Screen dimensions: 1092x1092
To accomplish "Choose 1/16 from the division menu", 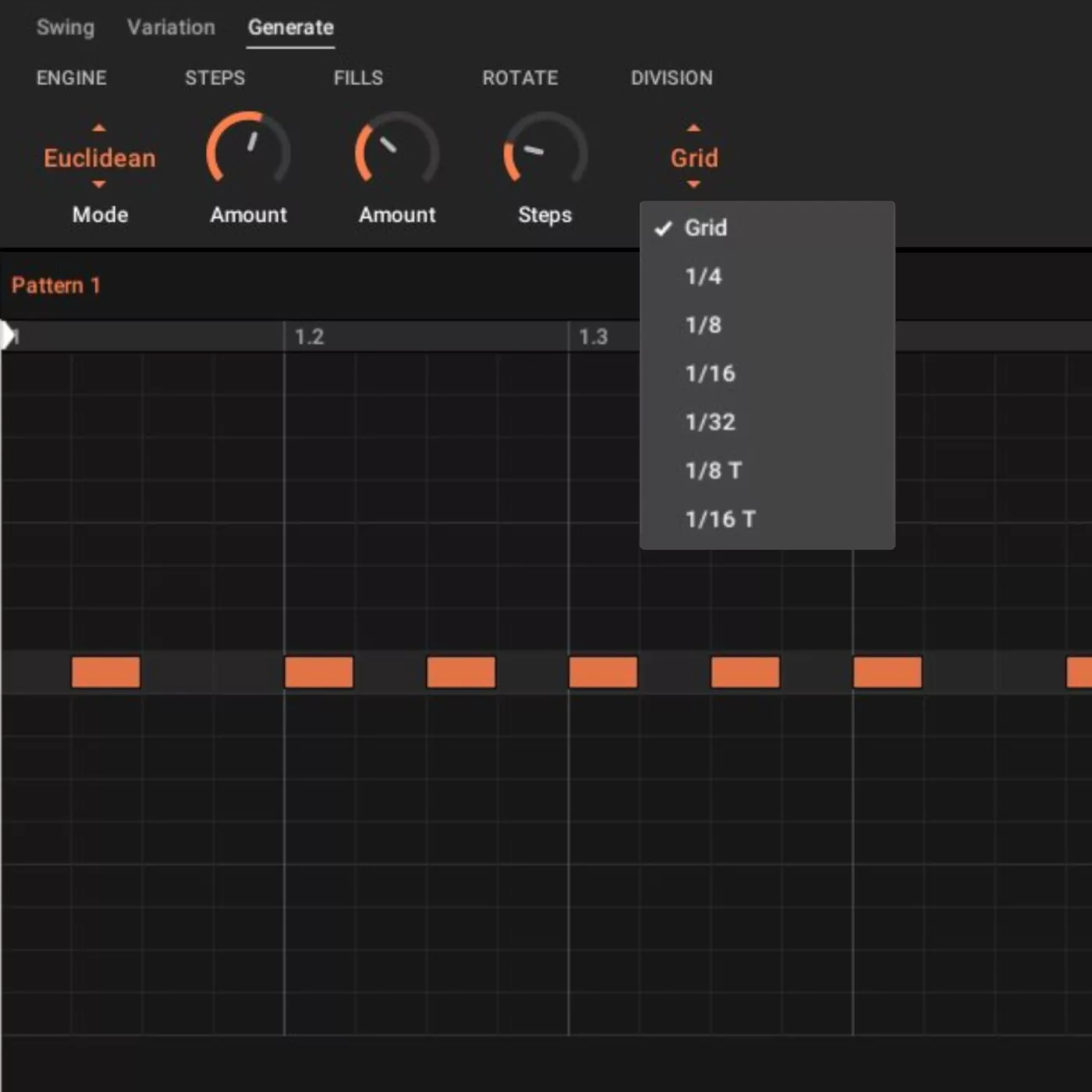I will point(768,373).
